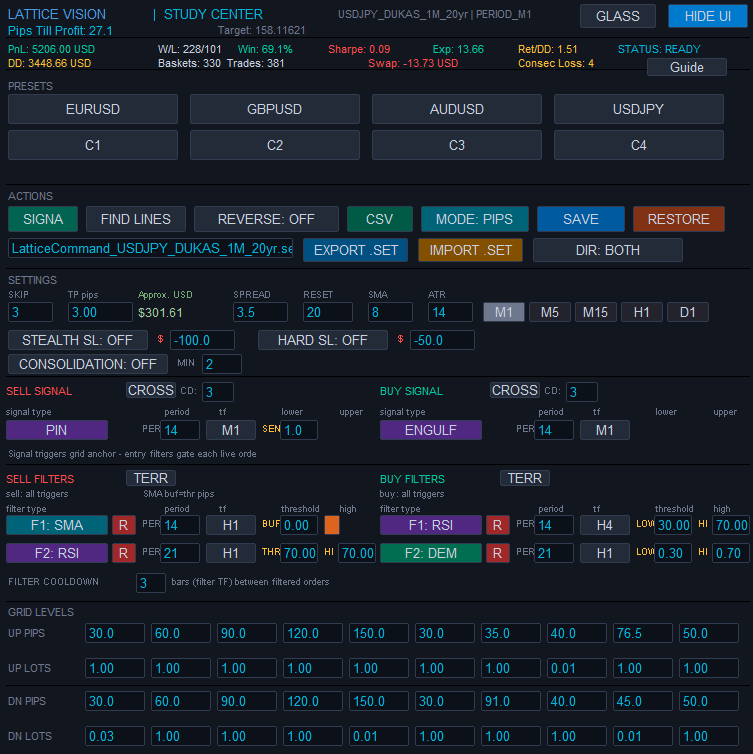Open the Guide

tap(687, 67)
